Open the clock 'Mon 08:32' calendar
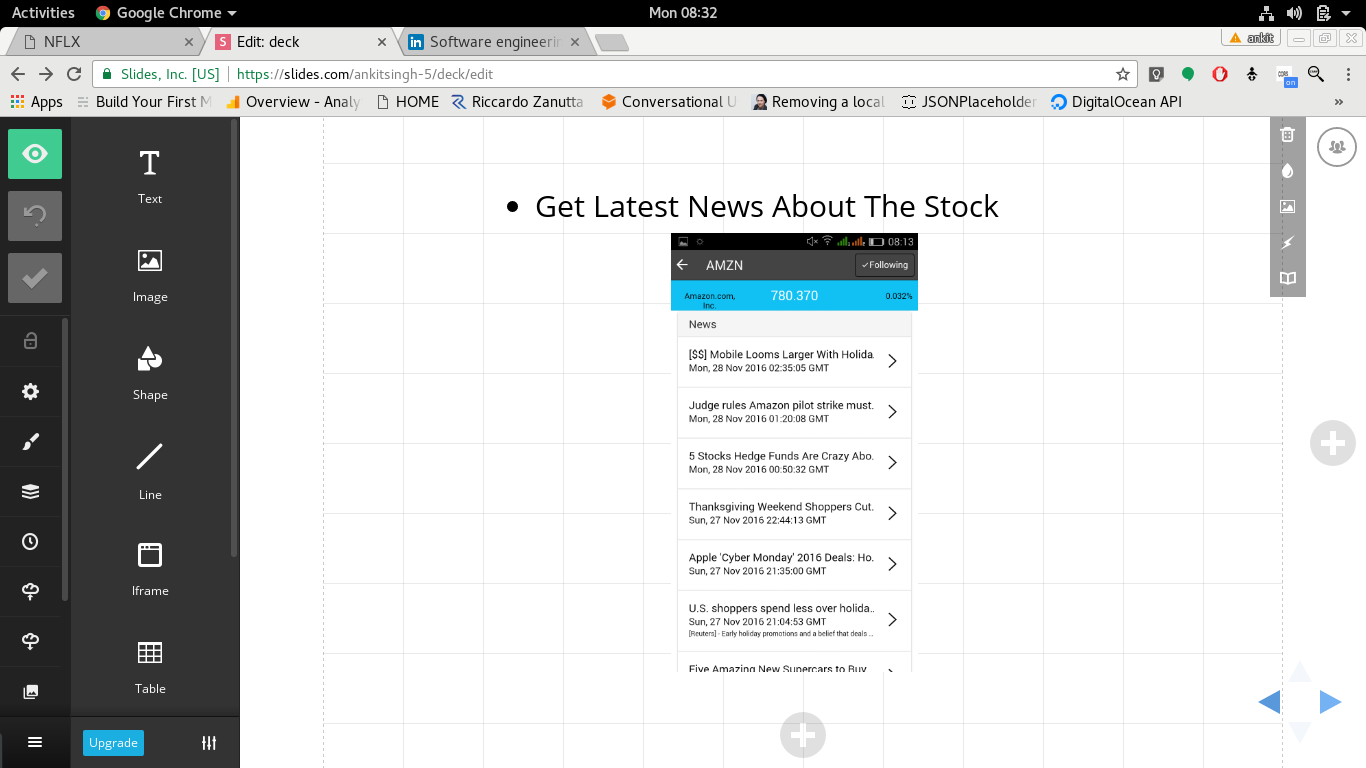Screen dimensions: 1366x768 (x=683, y=13)
